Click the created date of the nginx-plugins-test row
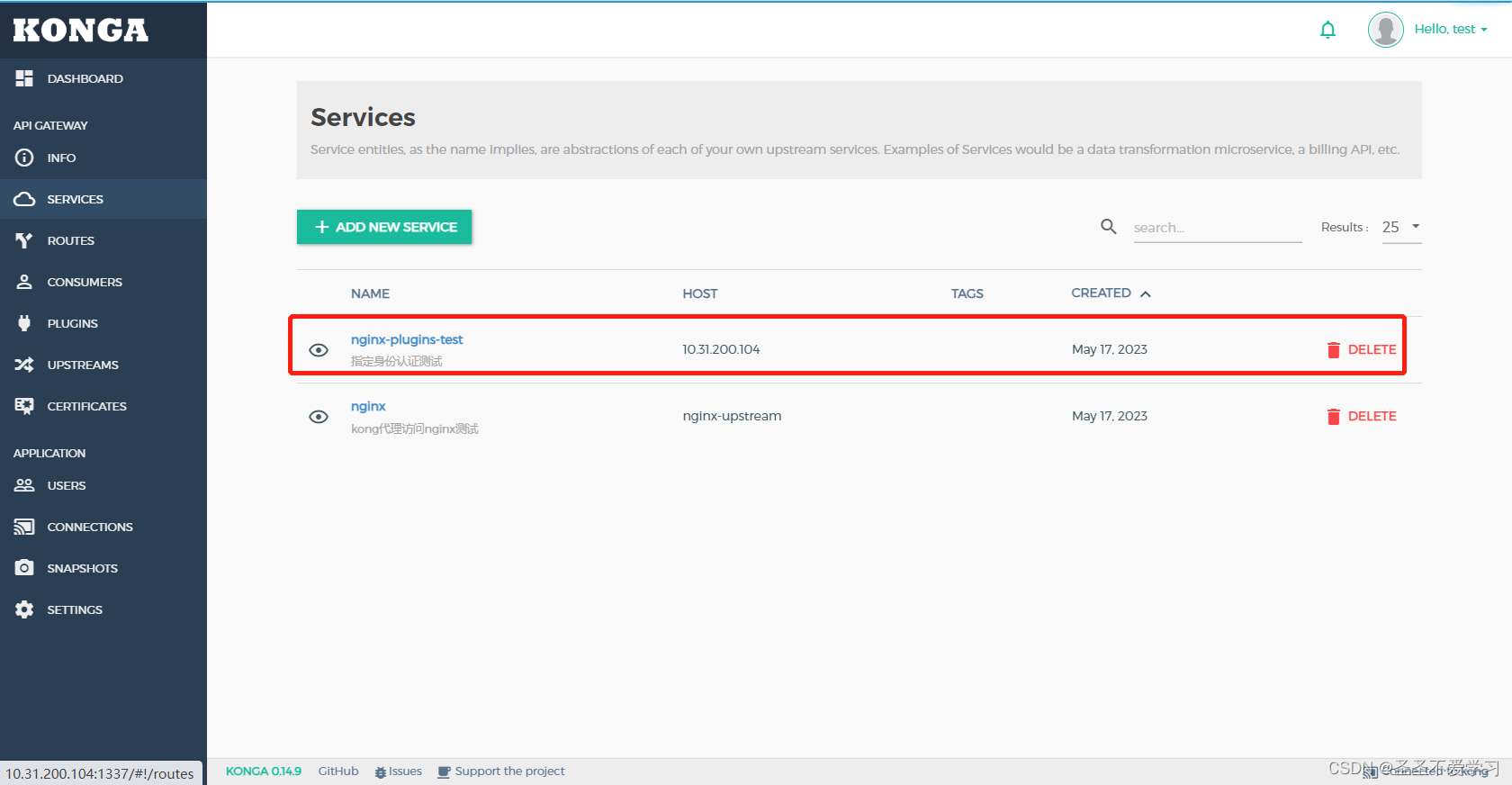This screenshot has height=785, width=1512. click(1110, 349)
